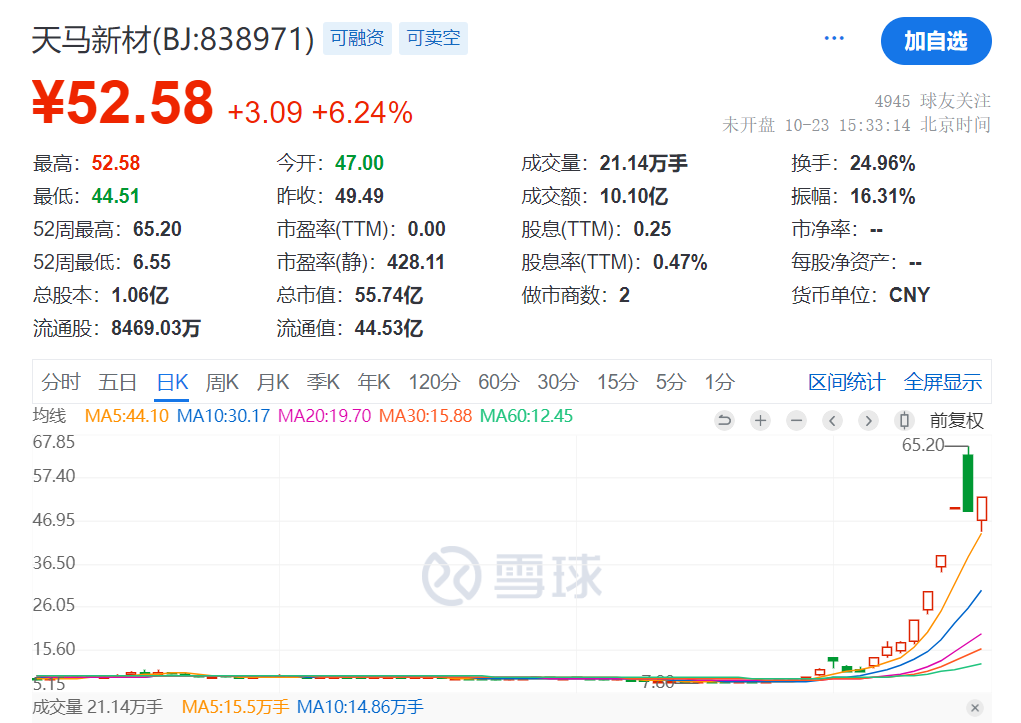Move chart left with previous arrow
Image resolution: width=1021 pixels, height=723 pixels.
(832, 421)
